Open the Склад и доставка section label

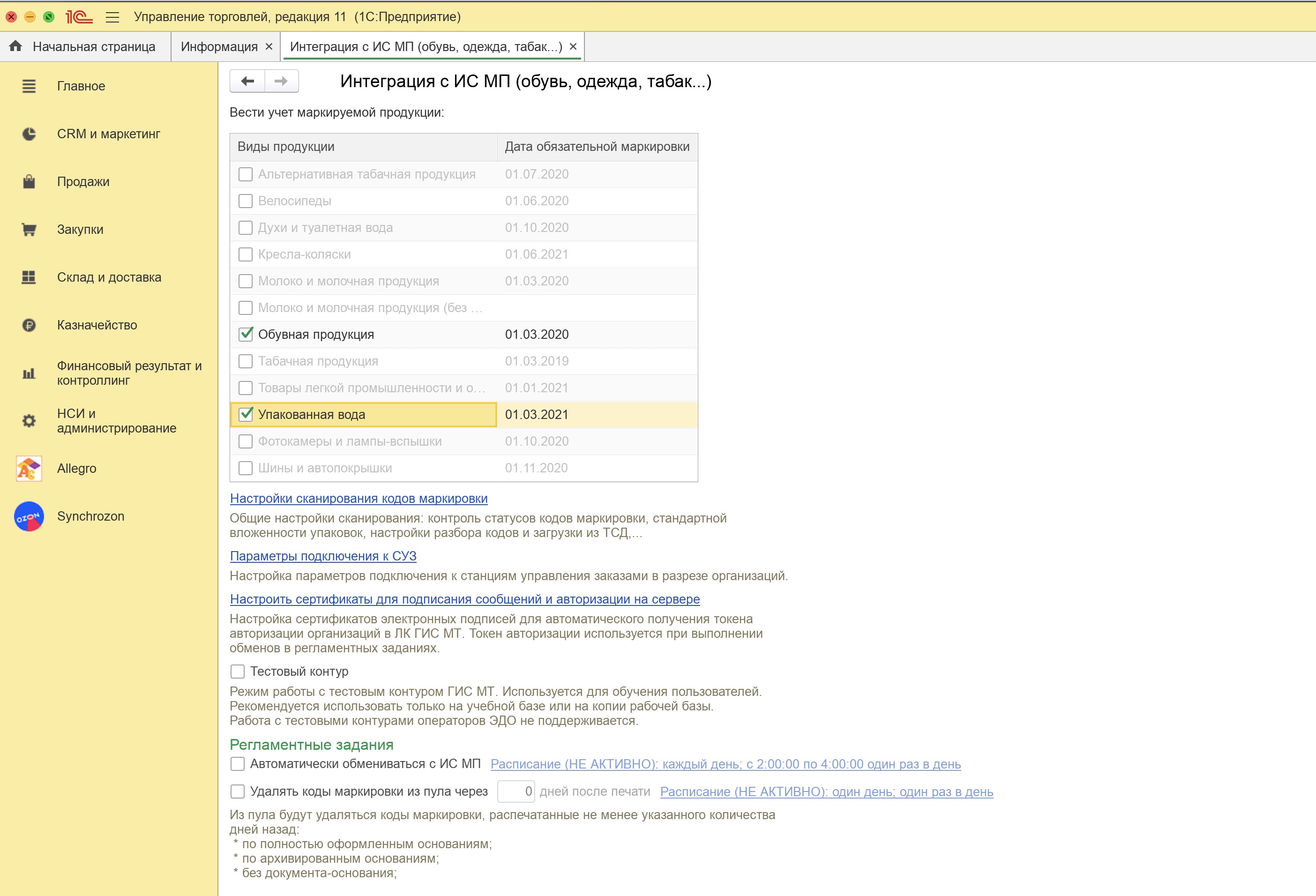(x=109, y=277)
